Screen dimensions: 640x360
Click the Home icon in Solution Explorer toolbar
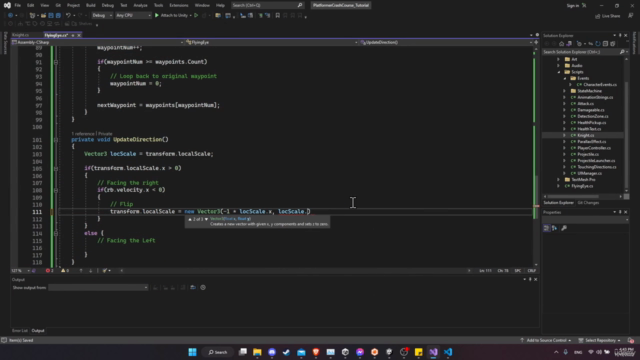[x=562, y=44]
